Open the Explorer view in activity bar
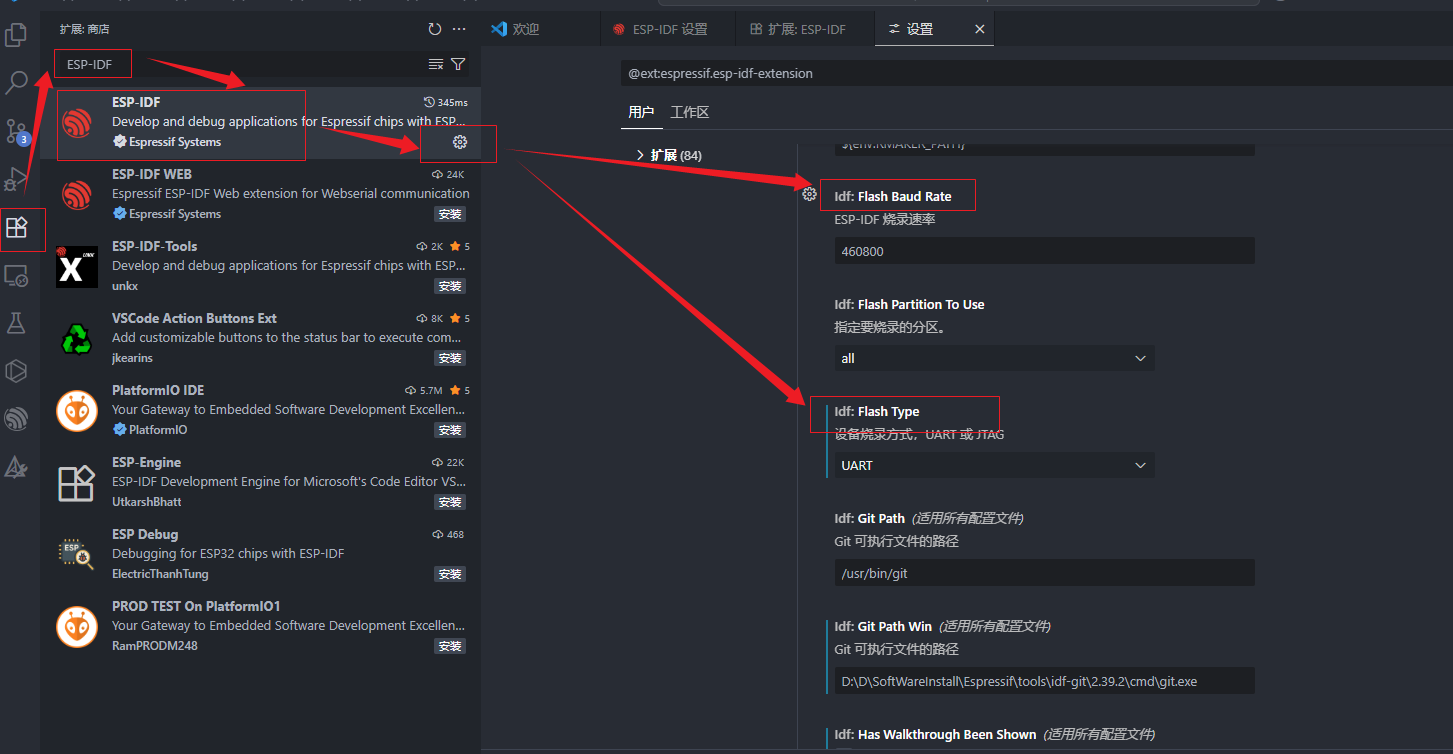The width and height of the screenshot is (1453, 754). tap(16, 35)
